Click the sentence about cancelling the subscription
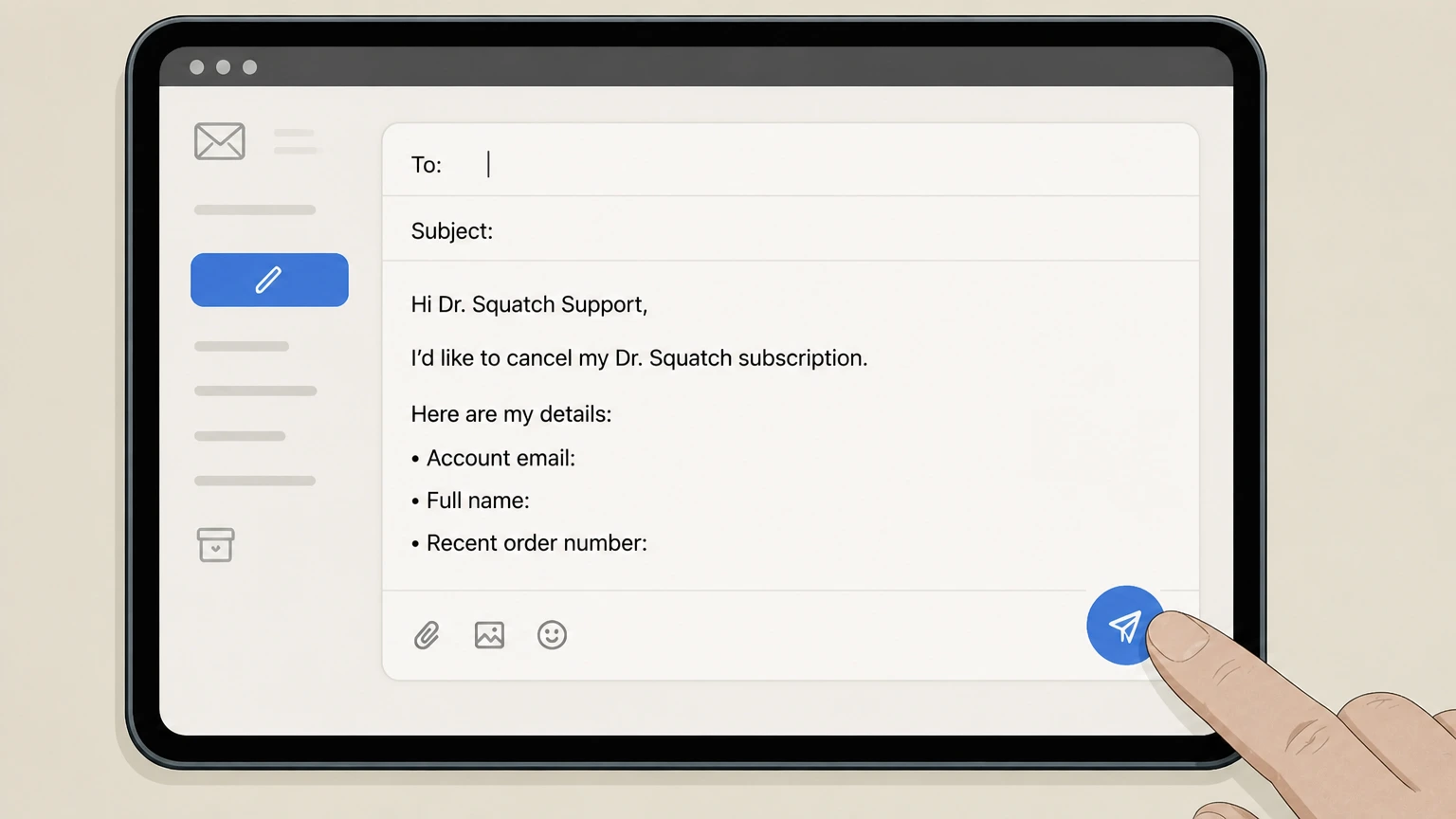This screenshot has width=1456, height=819. (x=639, y=358)
